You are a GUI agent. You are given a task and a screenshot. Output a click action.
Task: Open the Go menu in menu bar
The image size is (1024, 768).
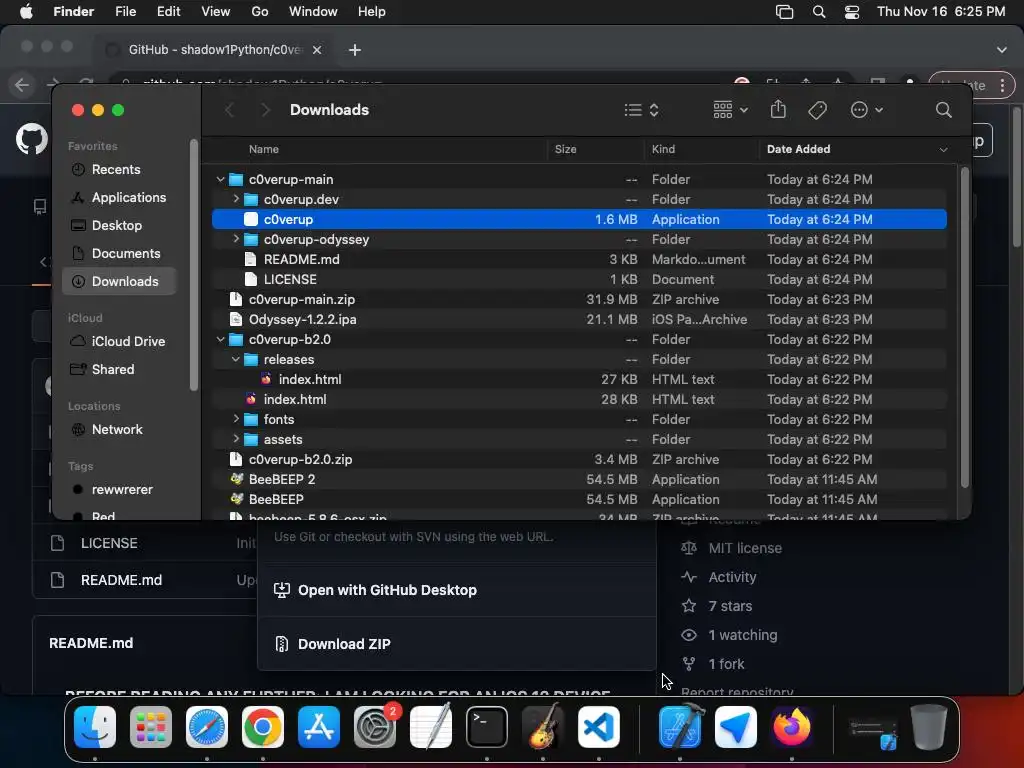pos(260,12)
